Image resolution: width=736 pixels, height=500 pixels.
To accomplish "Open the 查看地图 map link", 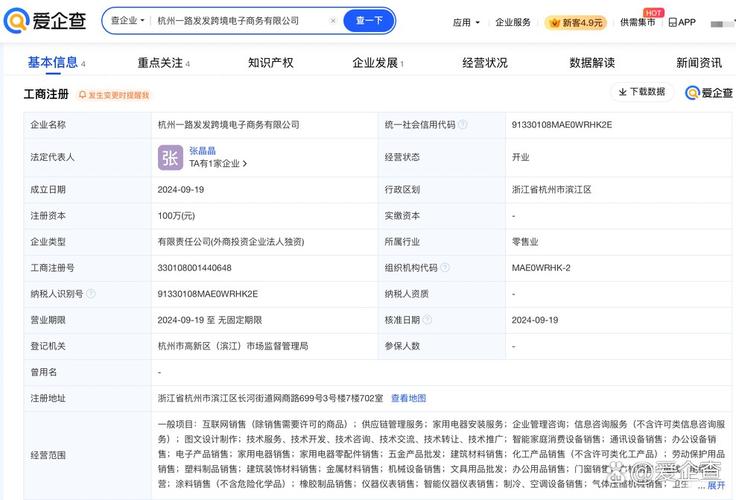I will click(x=408, y=398).
